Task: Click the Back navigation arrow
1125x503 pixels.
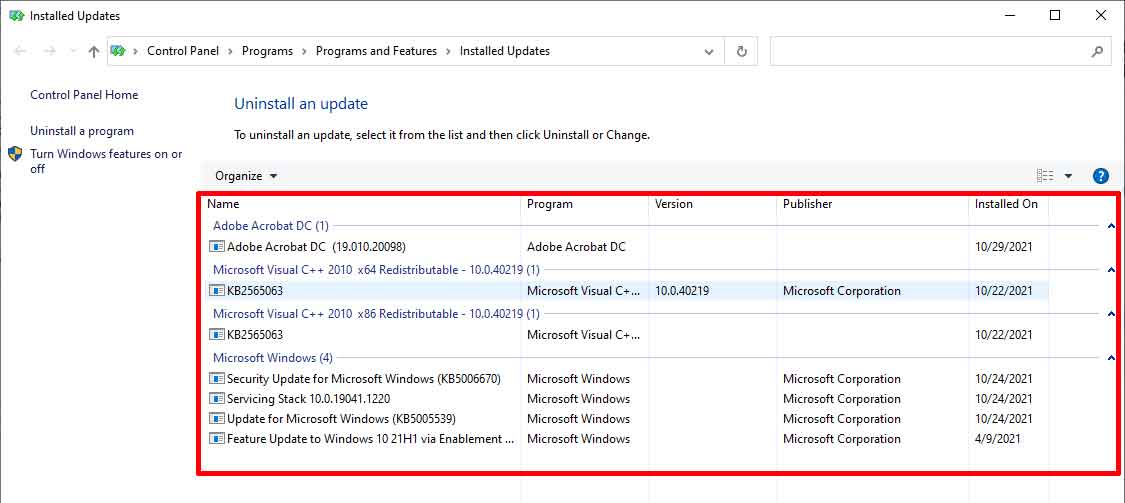Action: (x=20, y=51)
